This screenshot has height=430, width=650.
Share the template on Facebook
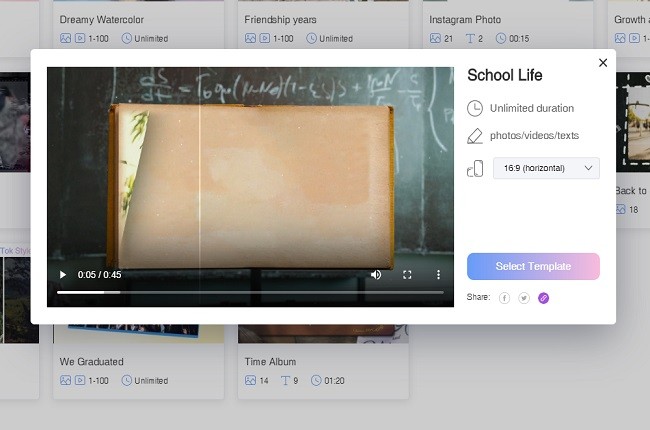coord(504,298)
